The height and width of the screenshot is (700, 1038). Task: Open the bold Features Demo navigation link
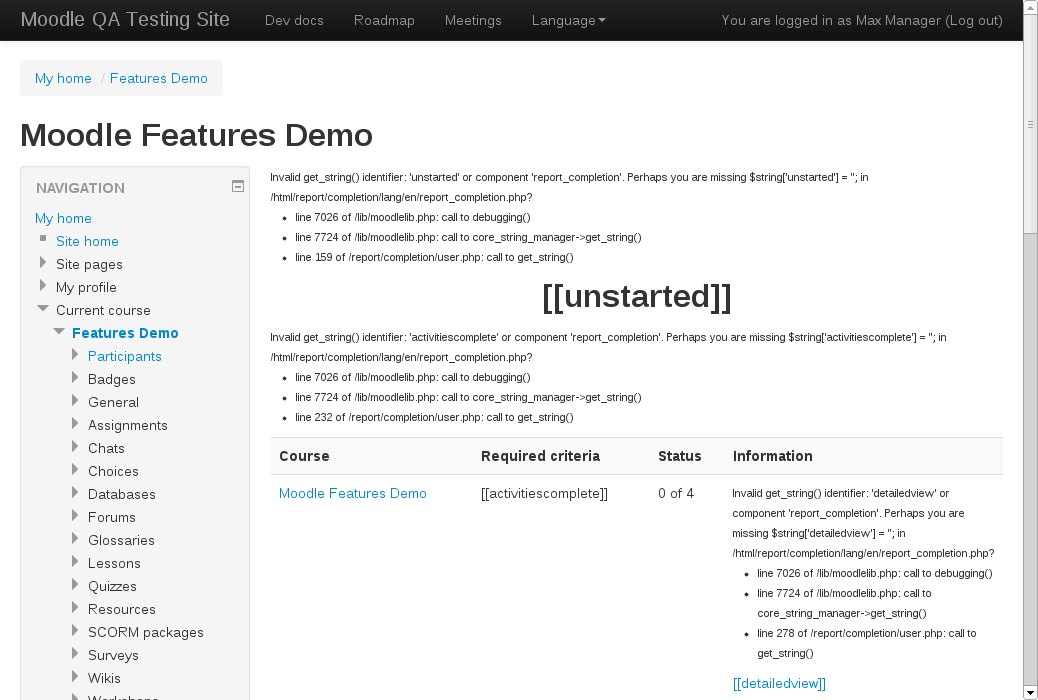tap(125, 333)
